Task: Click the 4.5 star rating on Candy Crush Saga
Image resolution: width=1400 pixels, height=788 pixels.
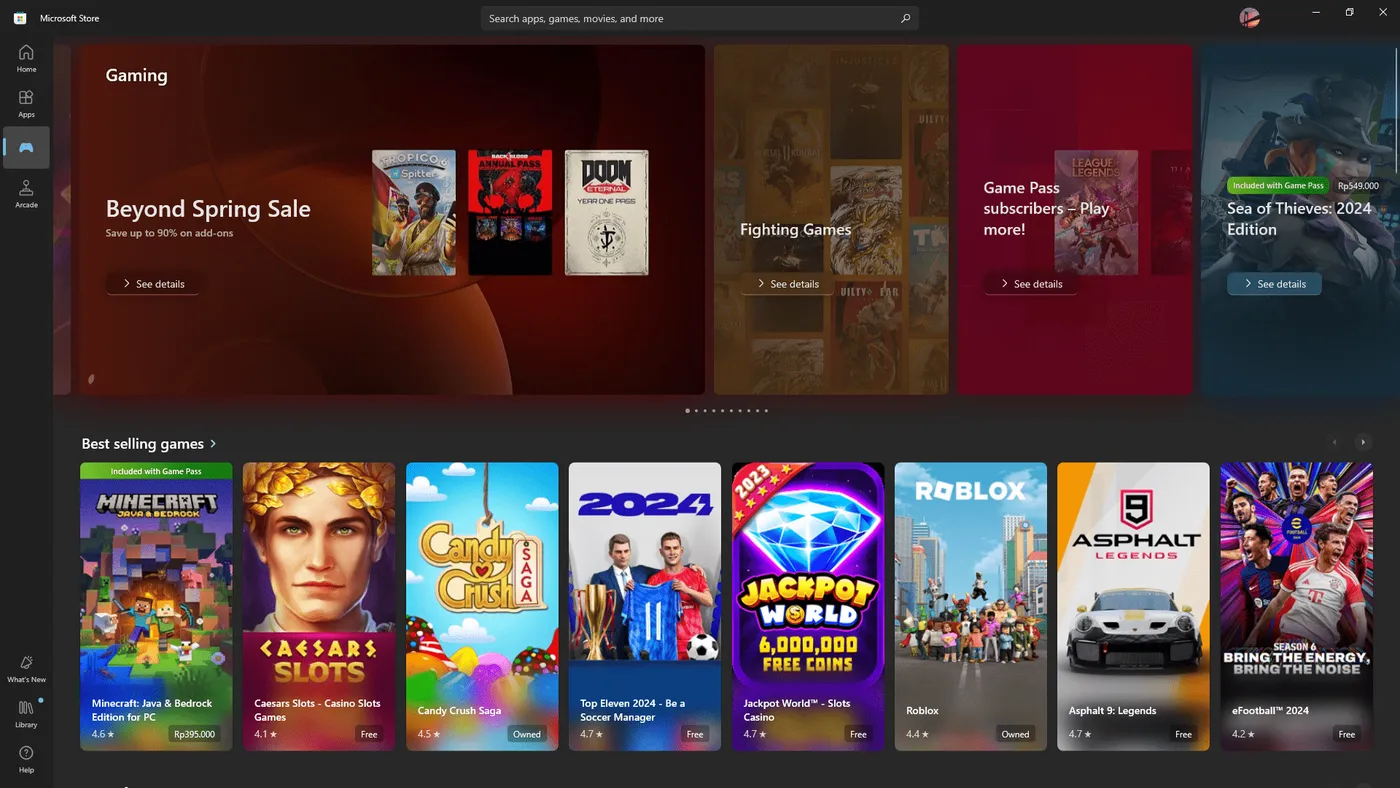Action: 429,734
